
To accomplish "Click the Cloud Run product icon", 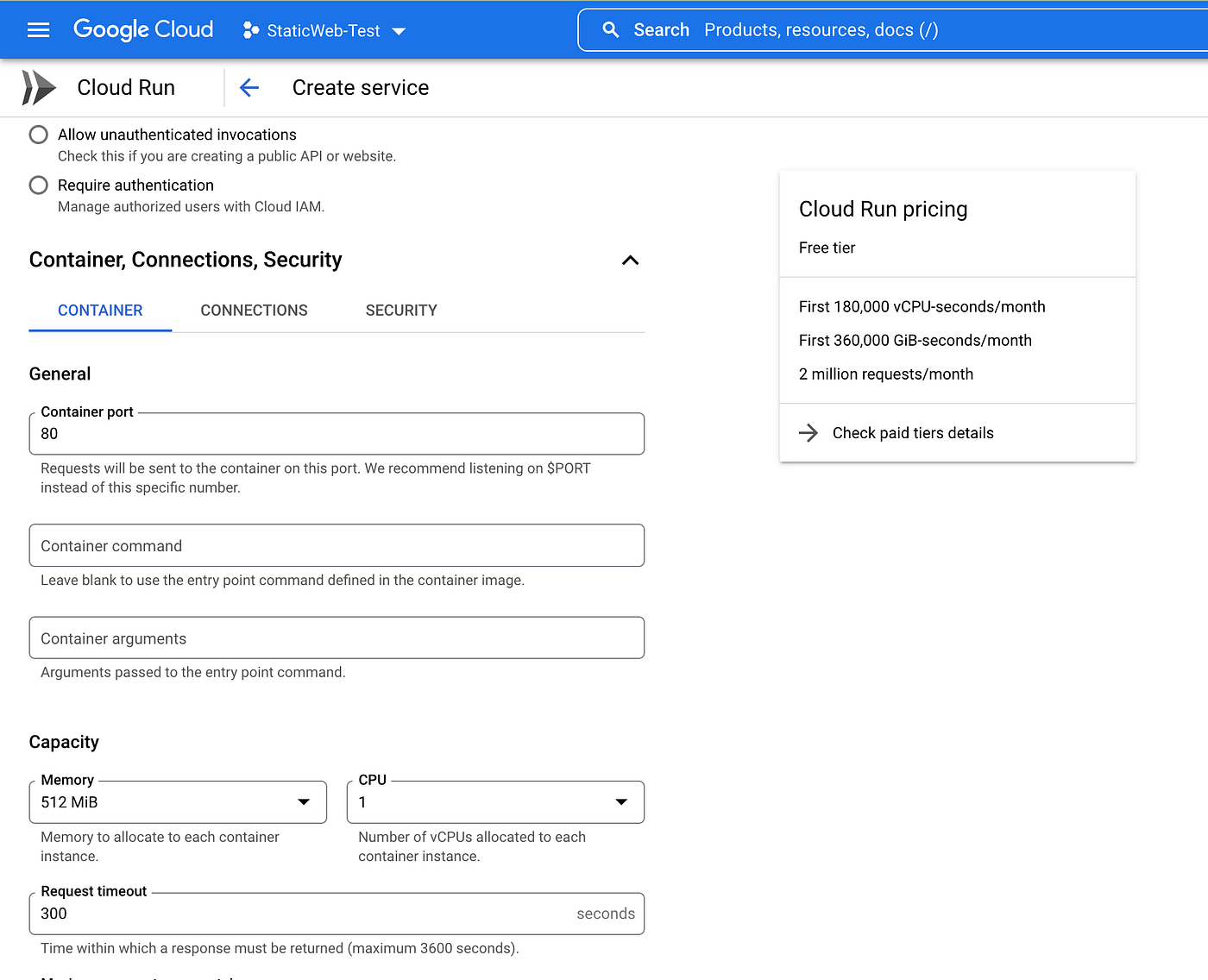I will tap(38, 87).
